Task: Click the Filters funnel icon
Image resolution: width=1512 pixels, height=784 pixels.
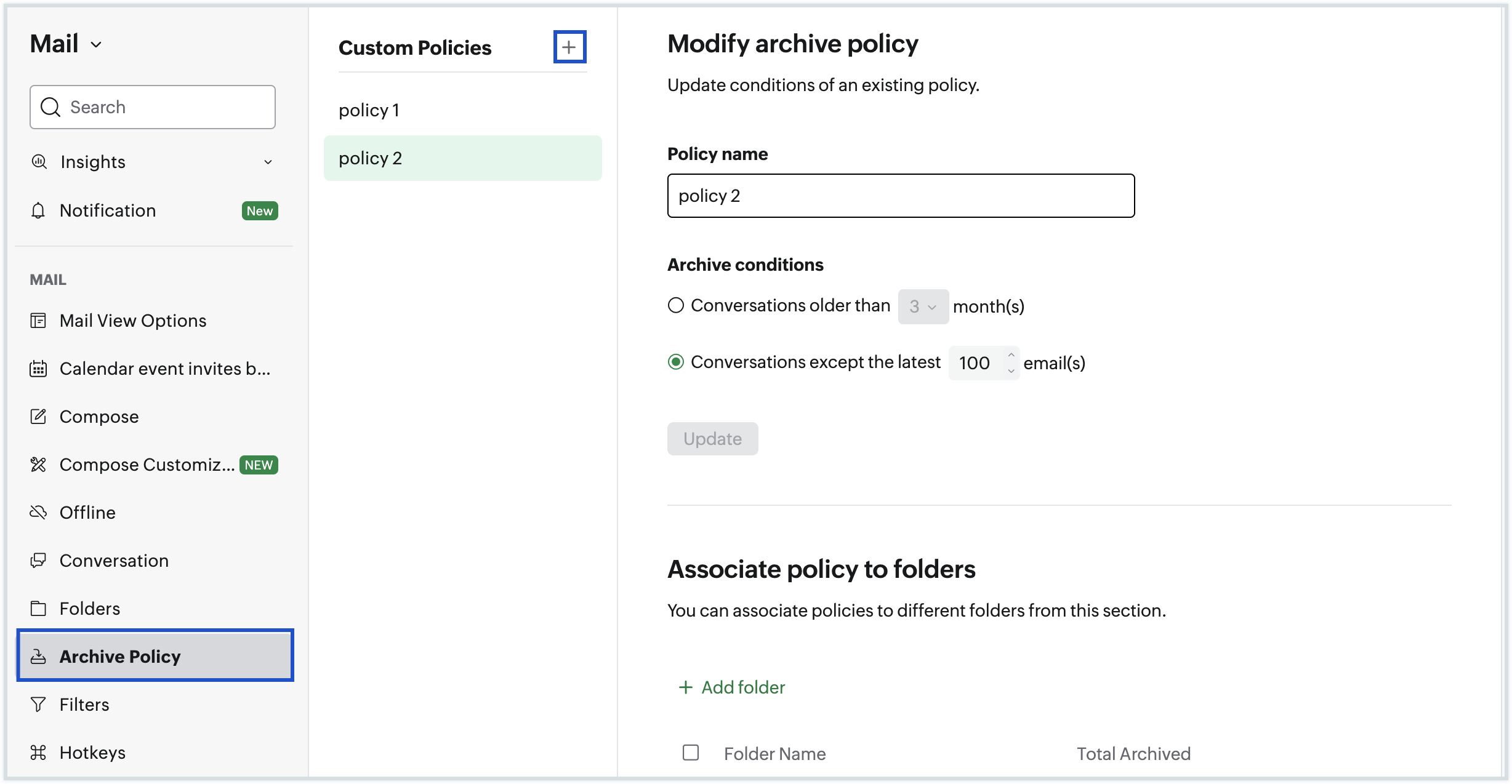Action: [x=38, y=705]
